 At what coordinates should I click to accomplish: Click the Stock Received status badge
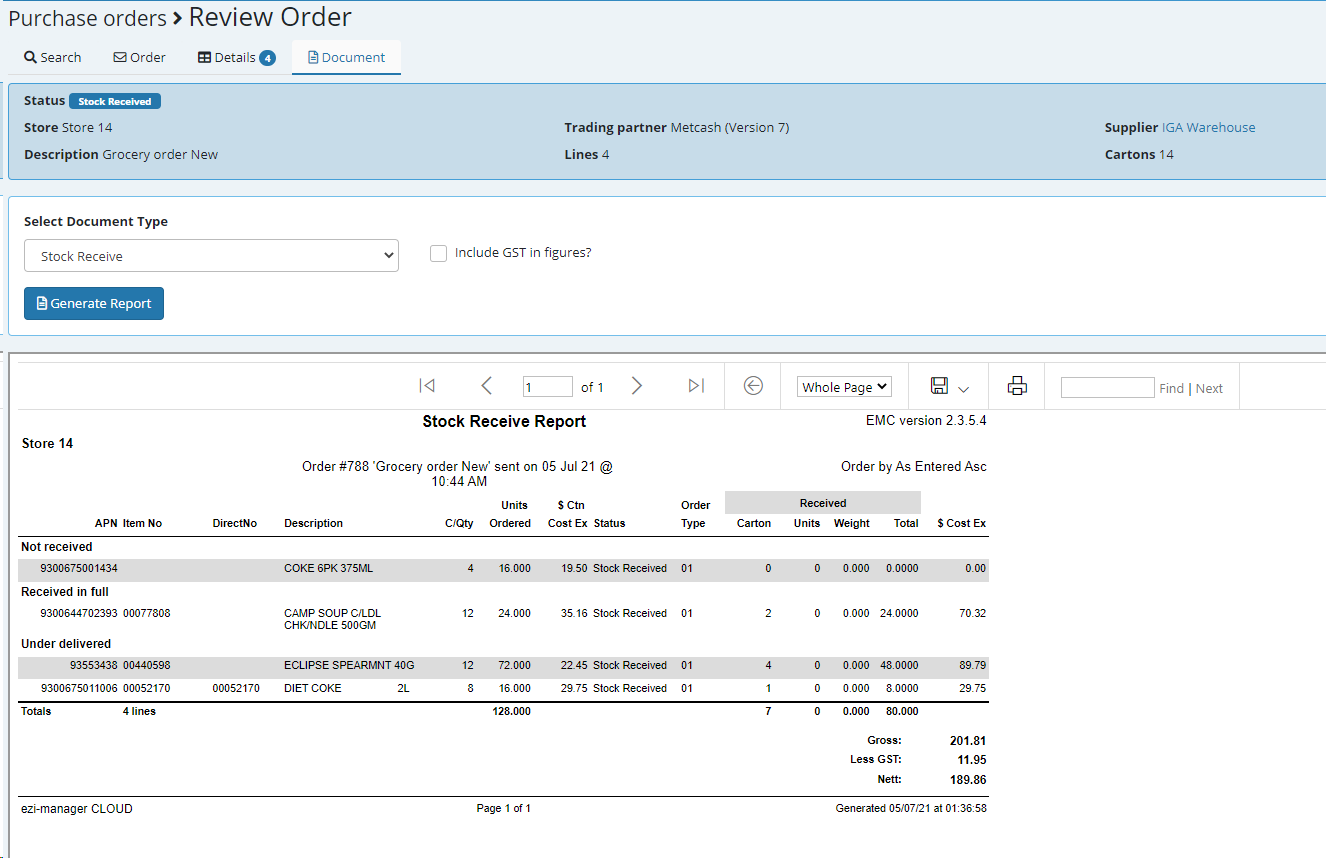(x=115, y=101)
